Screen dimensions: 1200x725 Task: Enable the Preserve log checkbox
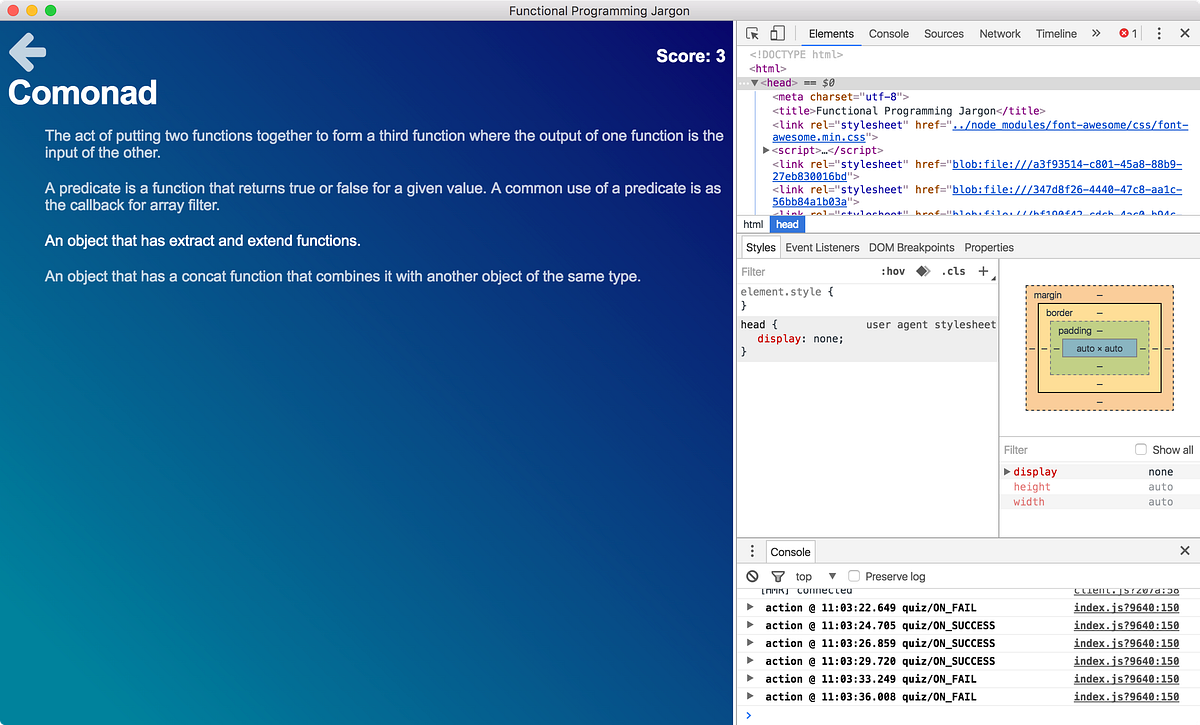click(854, 576)
